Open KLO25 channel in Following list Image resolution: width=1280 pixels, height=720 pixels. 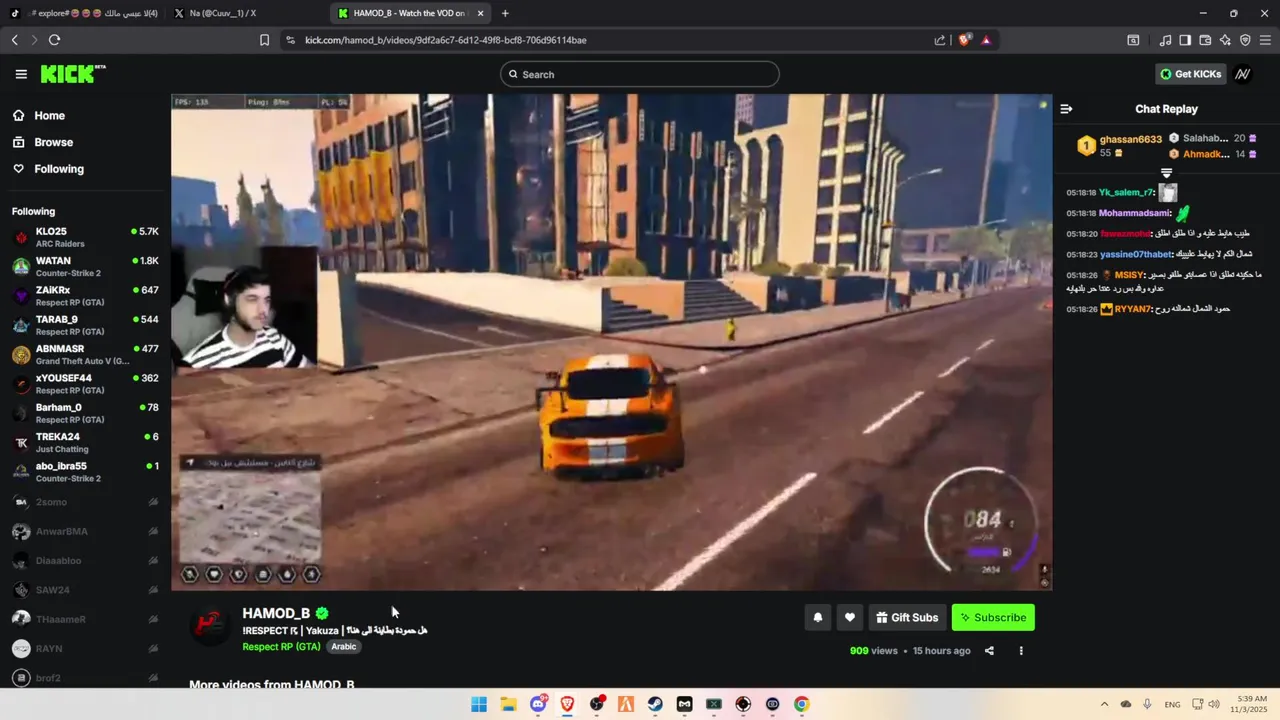[x=85, y=237]
